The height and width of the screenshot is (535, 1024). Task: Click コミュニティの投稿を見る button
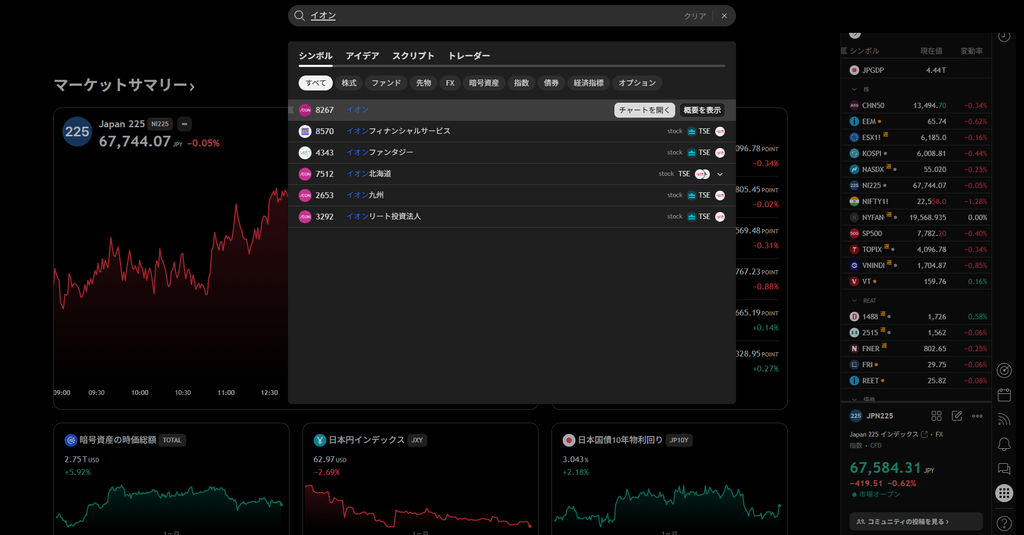pyautogui.click(x=916, y=521)
